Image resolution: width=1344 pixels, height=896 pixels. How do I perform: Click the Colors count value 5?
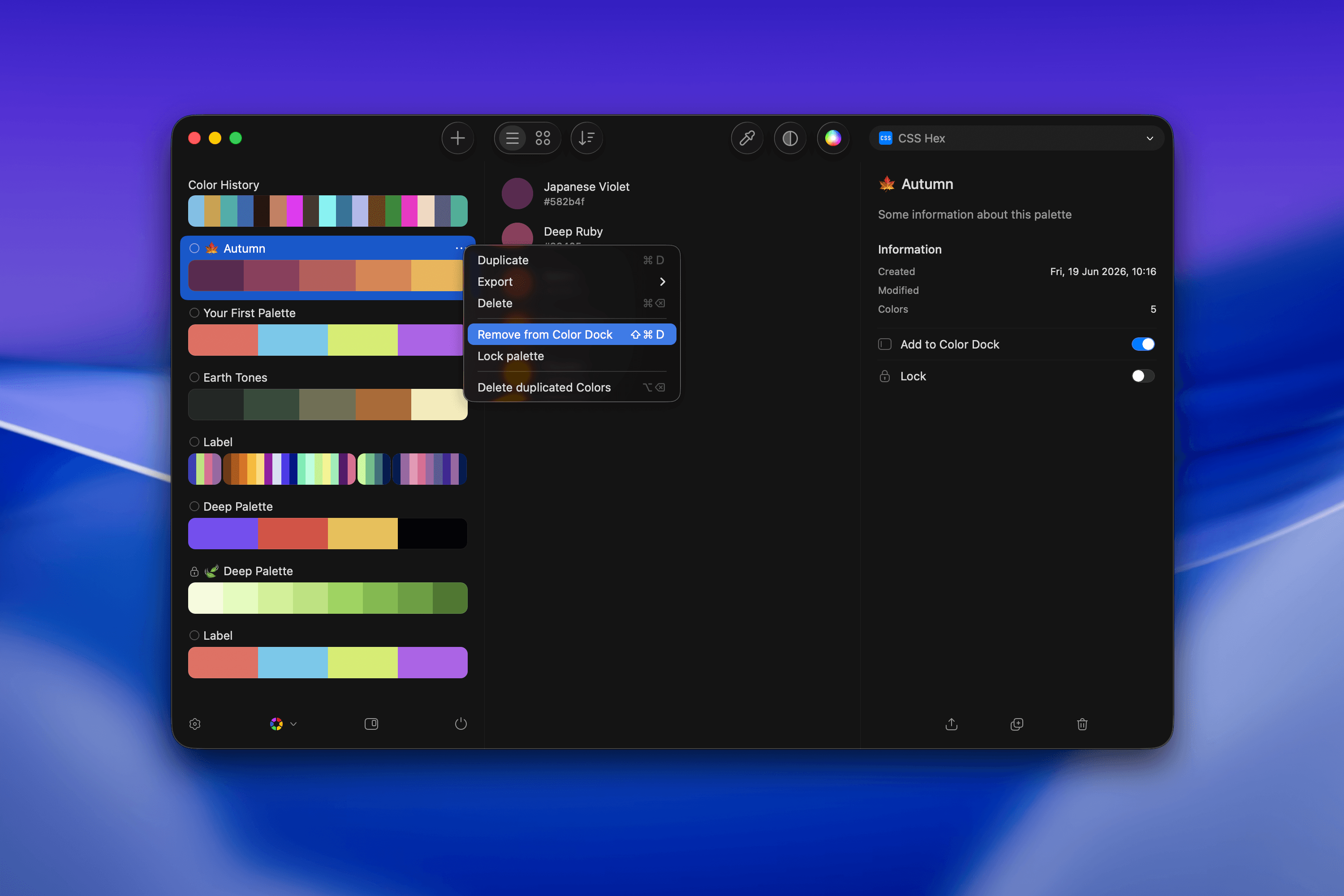click(1153, 309)
